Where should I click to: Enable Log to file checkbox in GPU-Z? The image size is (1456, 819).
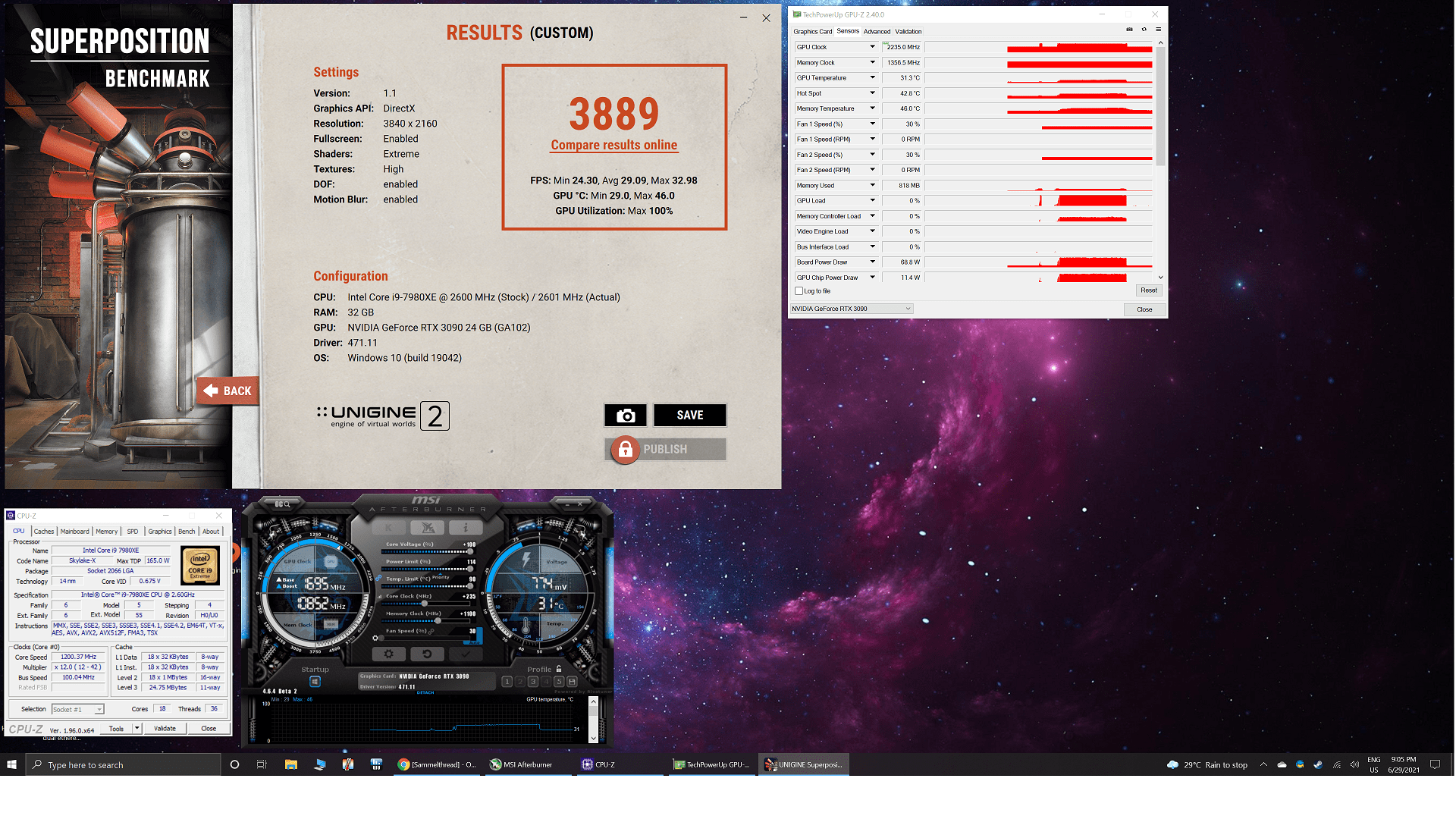(799, 291)
